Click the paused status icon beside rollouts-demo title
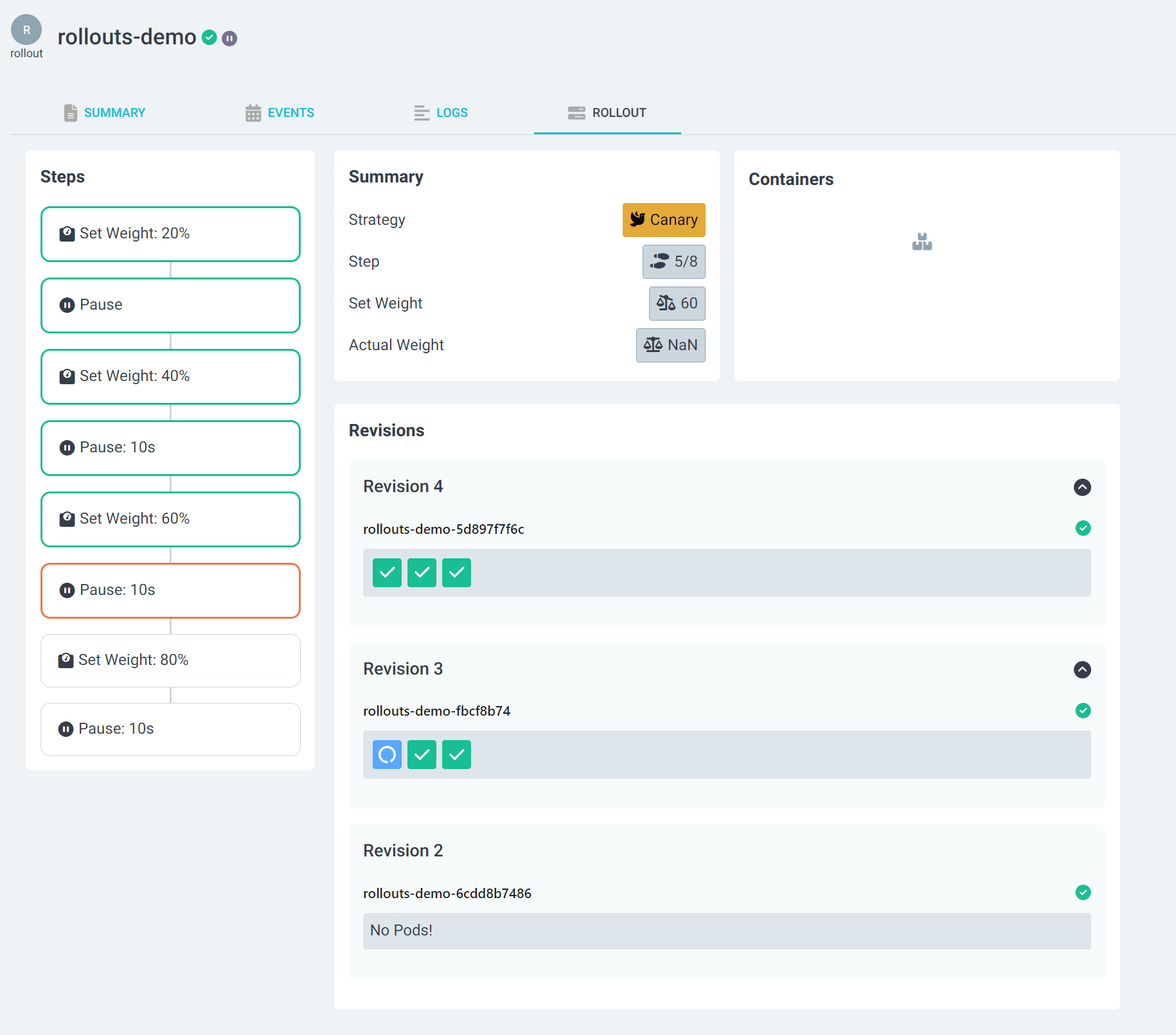 tap(229, 39)
